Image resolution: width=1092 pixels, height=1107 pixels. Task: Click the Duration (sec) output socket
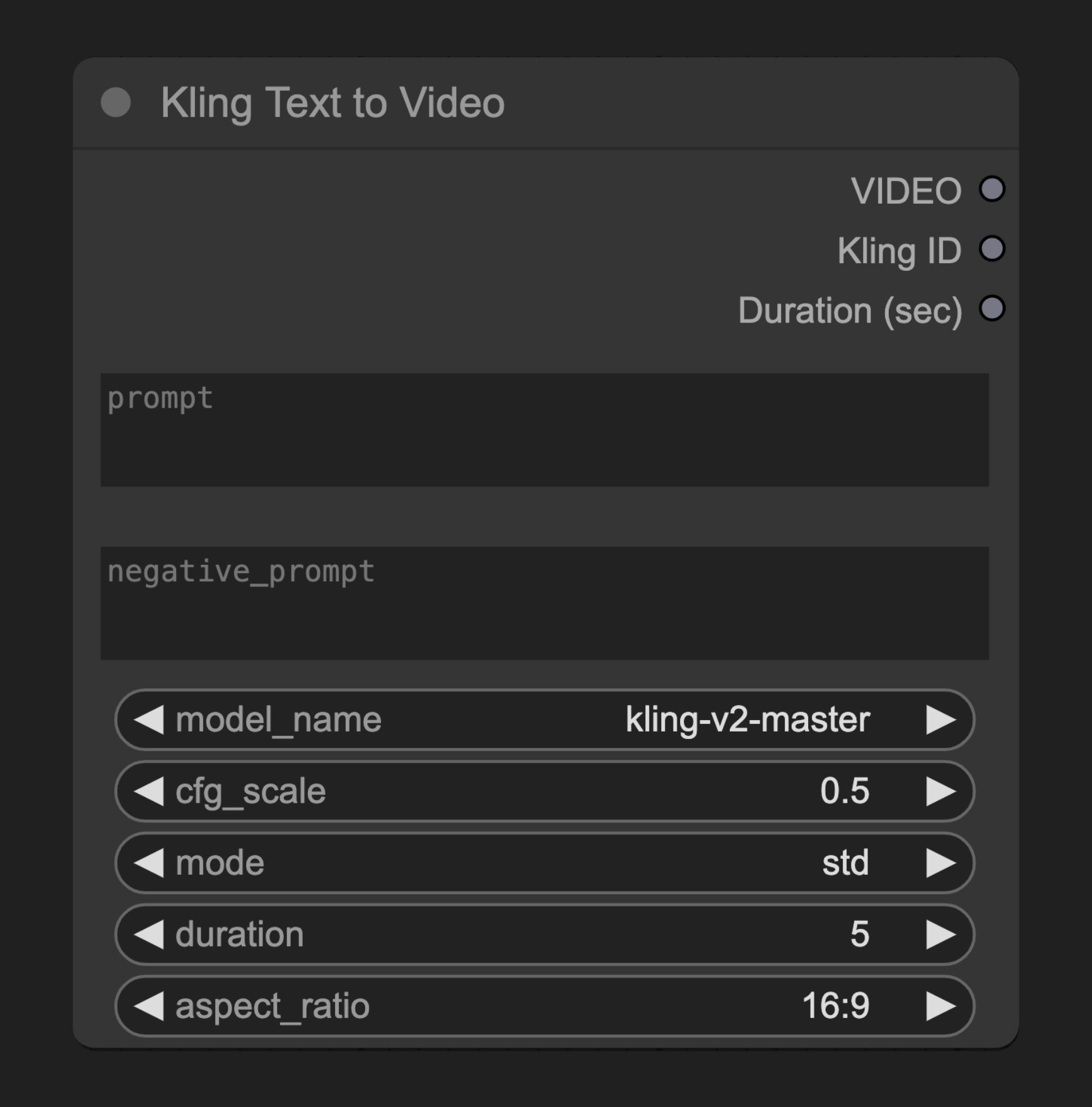[992, 309]
